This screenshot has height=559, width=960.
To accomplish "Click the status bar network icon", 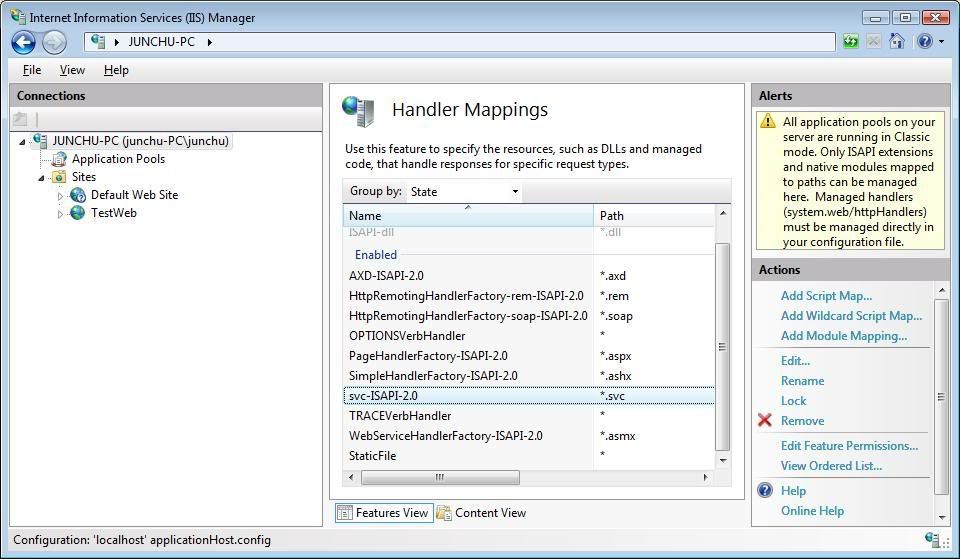I will tap(932, 539).
